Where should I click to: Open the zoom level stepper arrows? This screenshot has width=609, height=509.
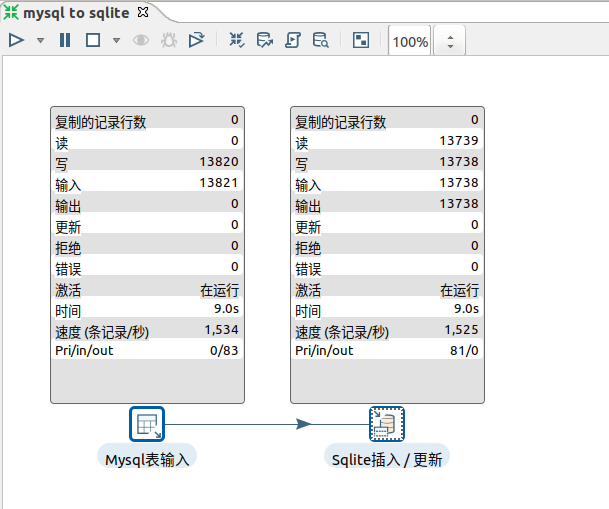click(450, 42)
